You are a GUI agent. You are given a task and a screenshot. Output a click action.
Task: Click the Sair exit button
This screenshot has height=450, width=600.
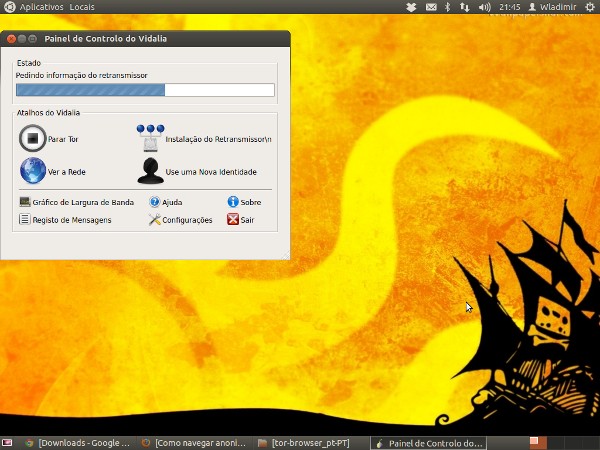coord(241,220)
